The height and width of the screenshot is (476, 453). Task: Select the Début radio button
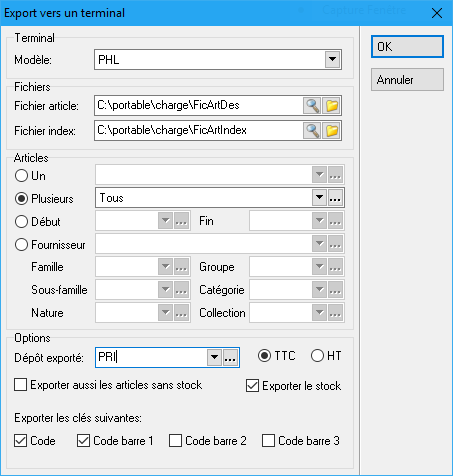click(x=21, y=222)
